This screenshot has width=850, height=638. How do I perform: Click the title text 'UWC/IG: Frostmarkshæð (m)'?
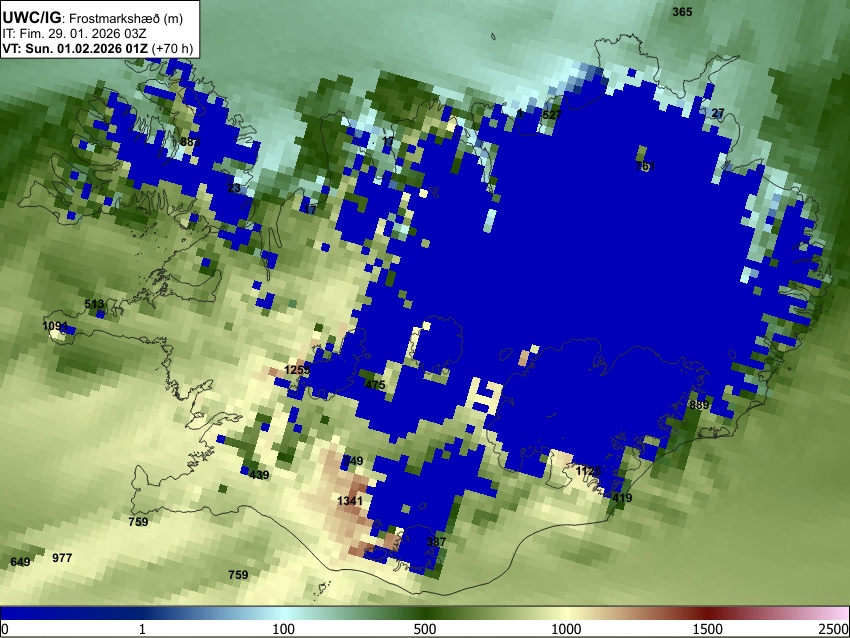93,18
